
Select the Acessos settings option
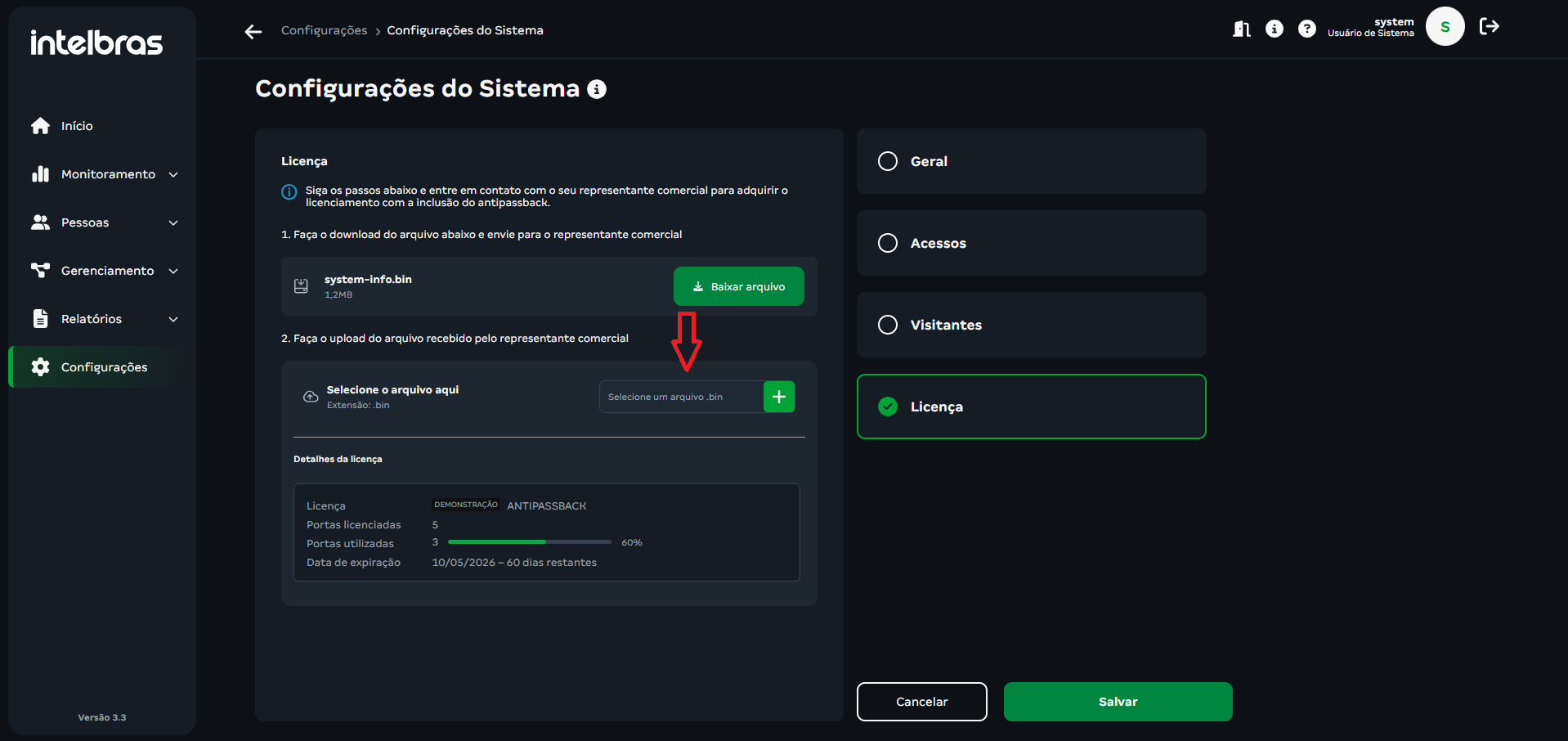click(x=1031, y=243)
